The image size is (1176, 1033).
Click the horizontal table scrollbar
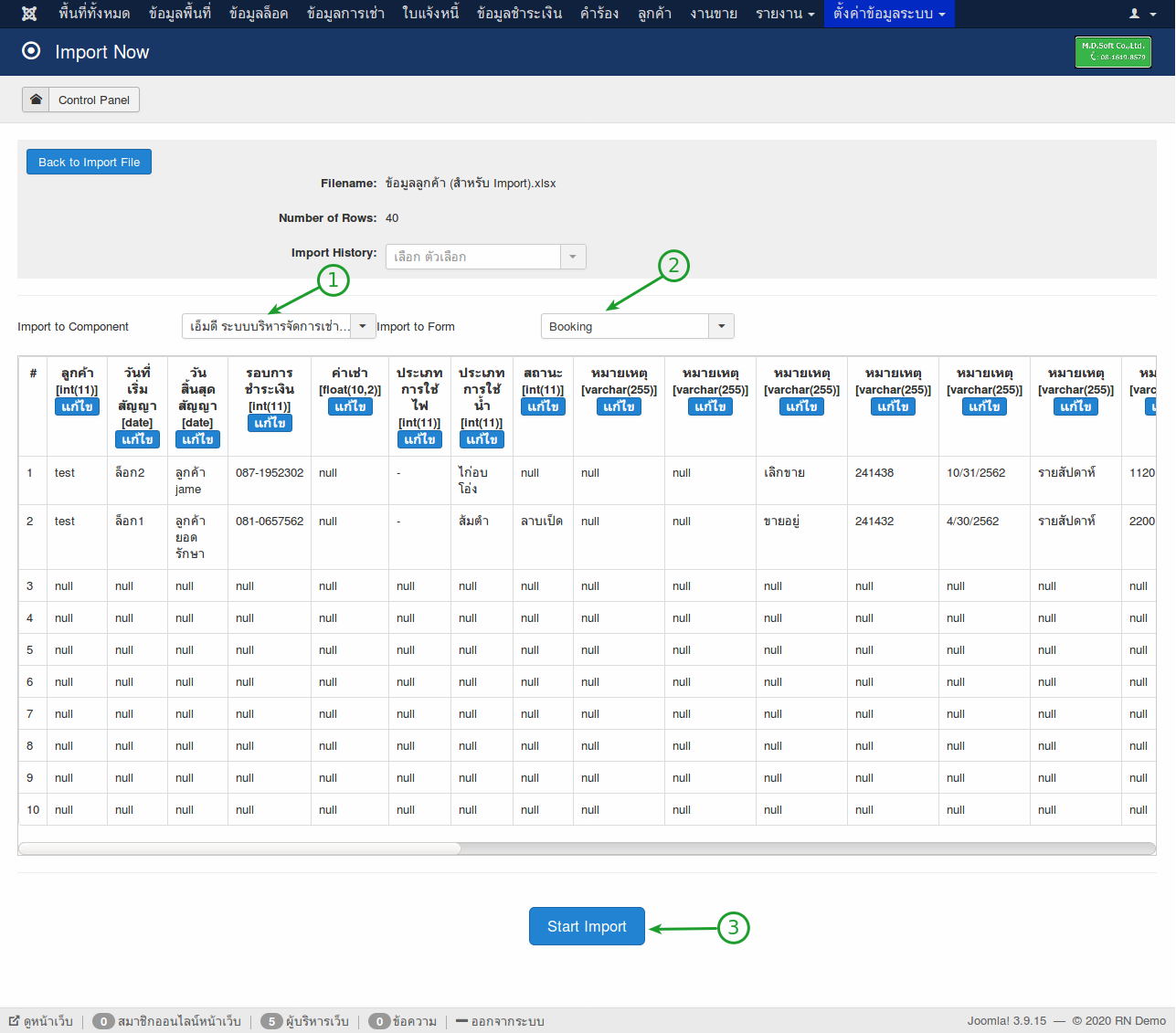[239, 849]
